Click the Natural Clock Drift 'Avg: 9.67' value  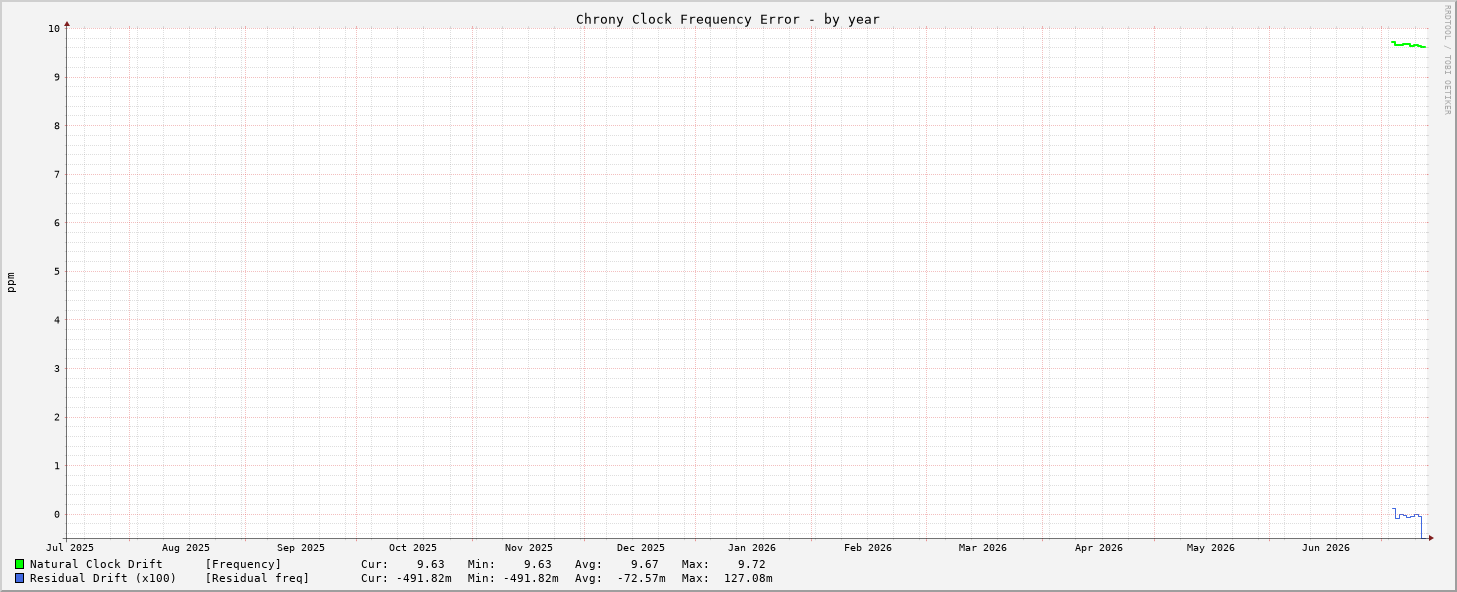(x=617, y=564)
